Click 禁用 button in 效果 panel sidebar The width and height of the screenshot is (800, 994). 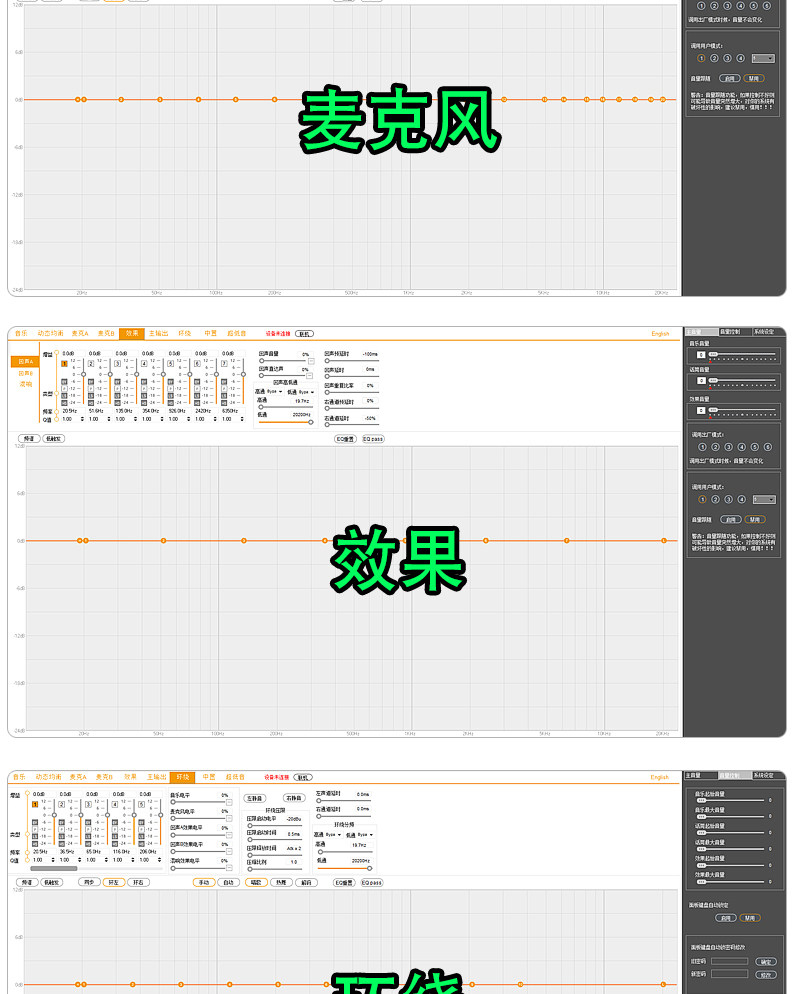coord(755,519)
